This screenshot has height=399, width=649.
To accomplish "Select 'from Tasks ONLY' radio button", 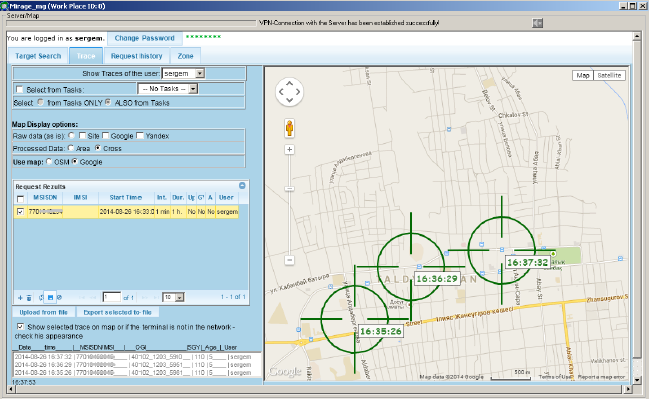I will tap(40, 102).
